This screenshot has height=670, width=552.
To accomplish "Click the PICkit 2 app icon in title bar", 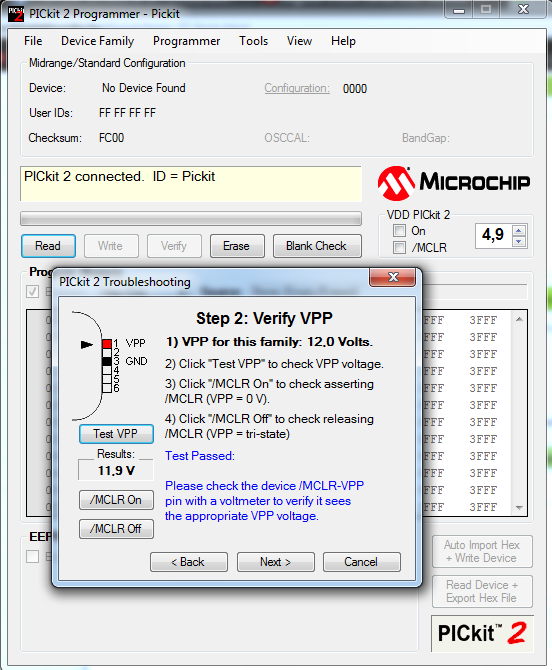I will (x=16, y=14).
